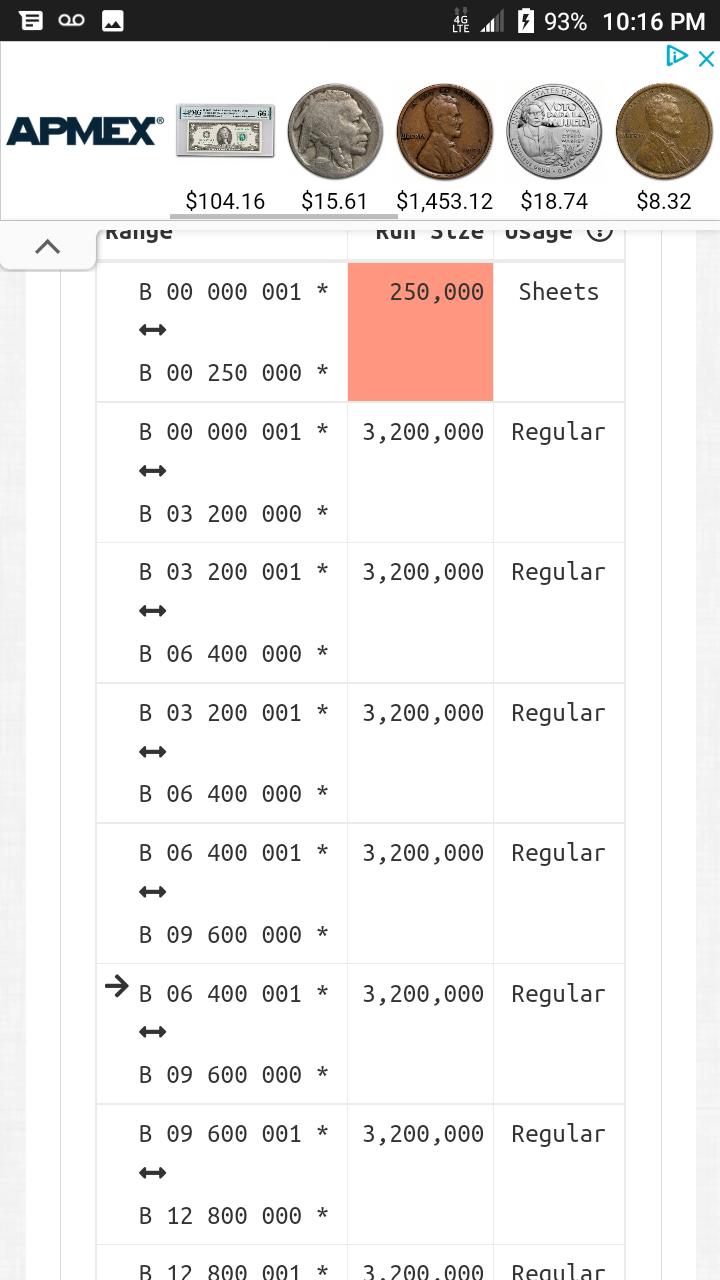Click range arrow in the Sheets row
Image resolution: width=720 pixels, height=1280 pixels.
click(x=152, y=330)
